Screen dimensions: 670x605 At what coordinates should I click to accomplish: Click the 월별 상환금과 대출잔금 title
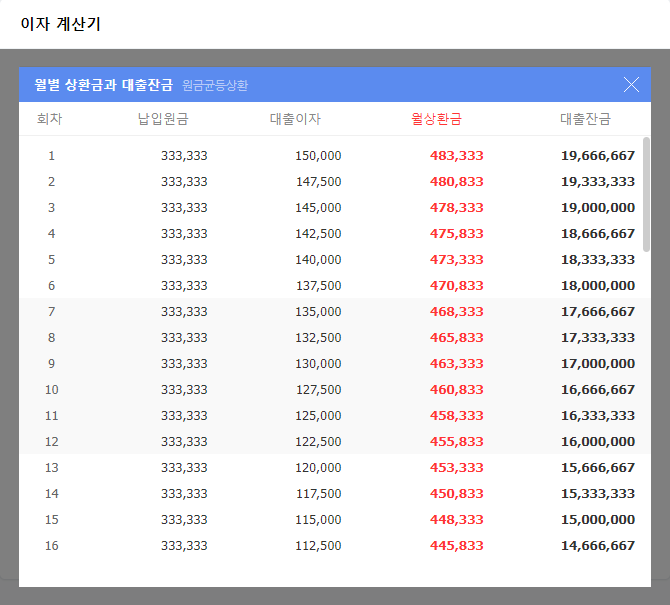[x=104, y=85]
